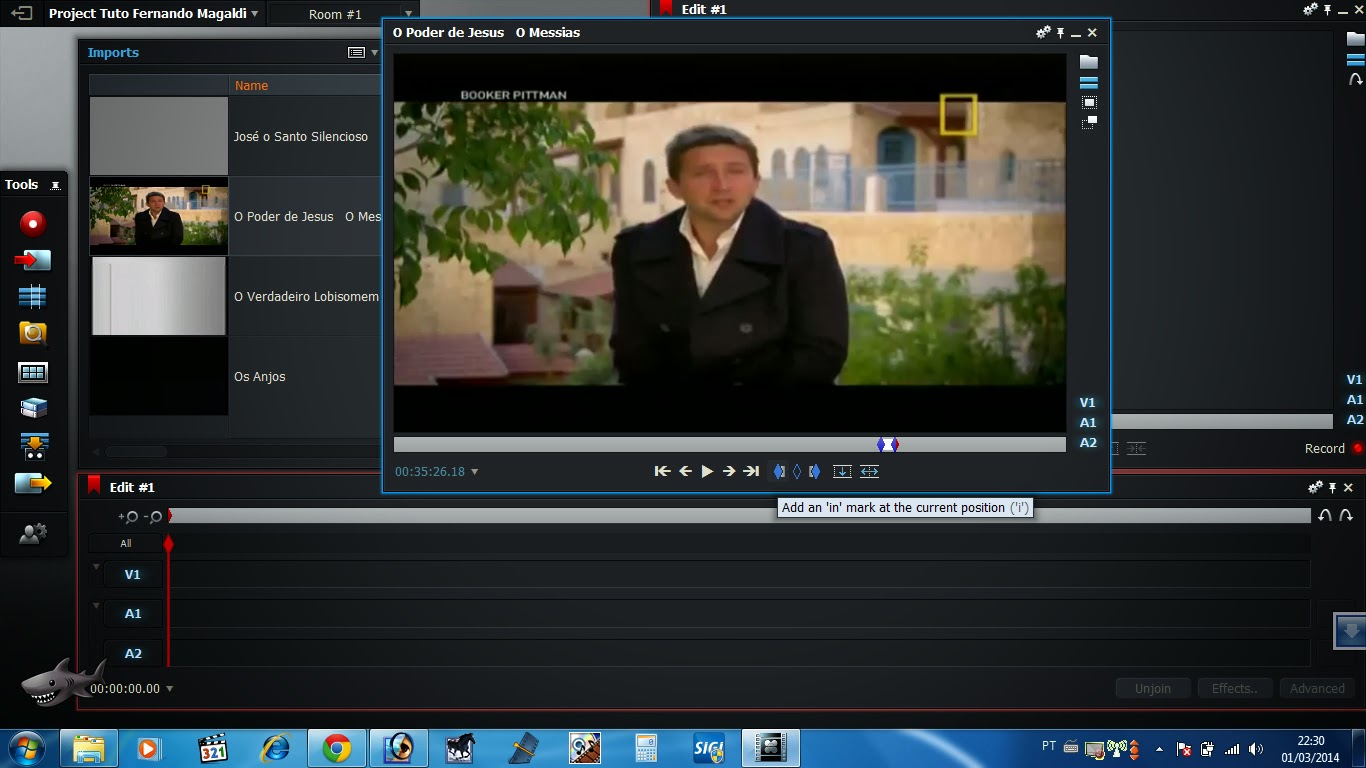The width and height of the screenshot is (1366, 768).
Task: Click the insert-into-edit button in viewer
Action: 842,471
